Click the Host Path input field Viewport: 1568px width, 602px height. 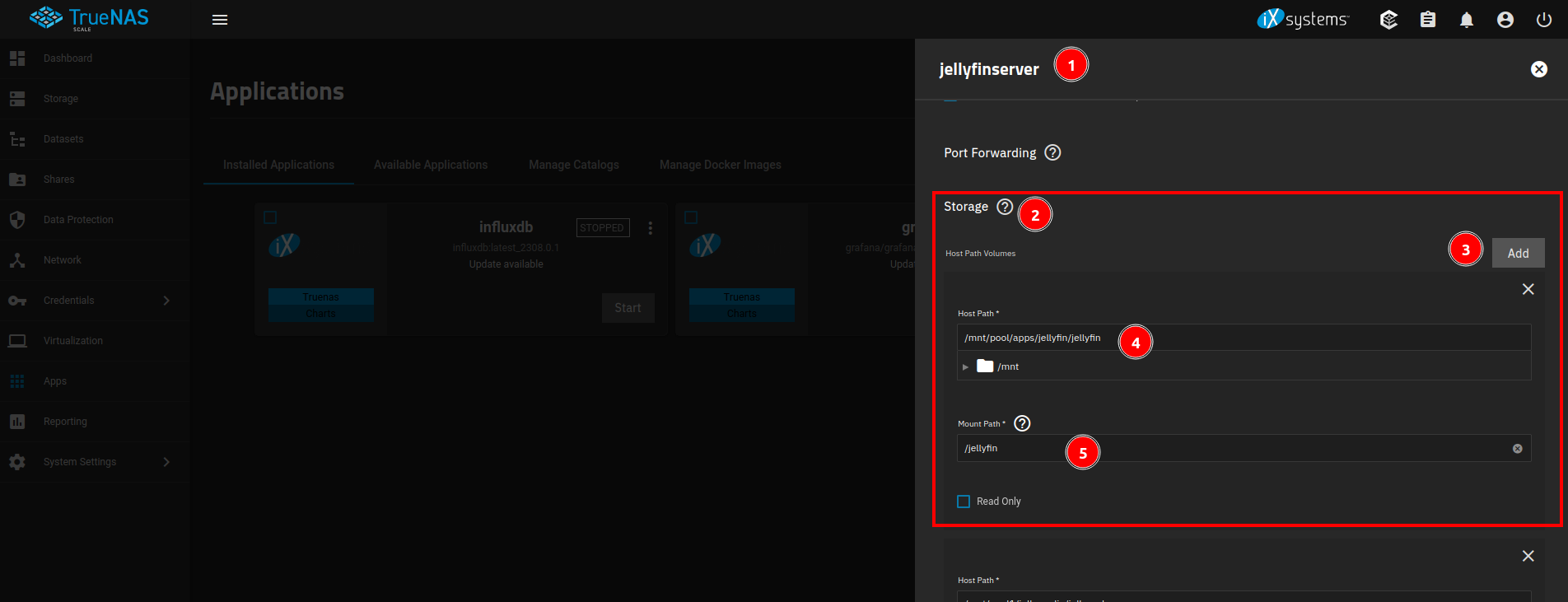point(1244,338)
